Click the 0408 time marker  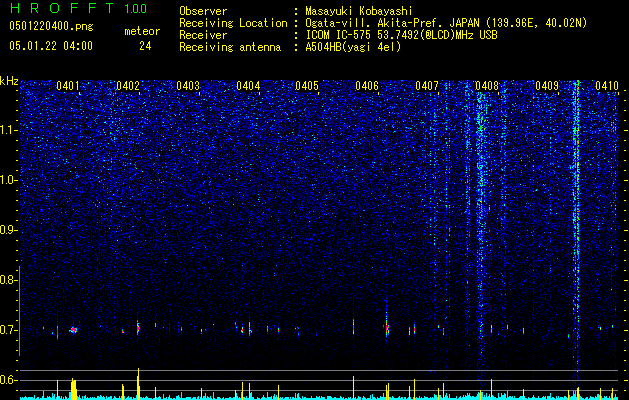tap(487, 86)
